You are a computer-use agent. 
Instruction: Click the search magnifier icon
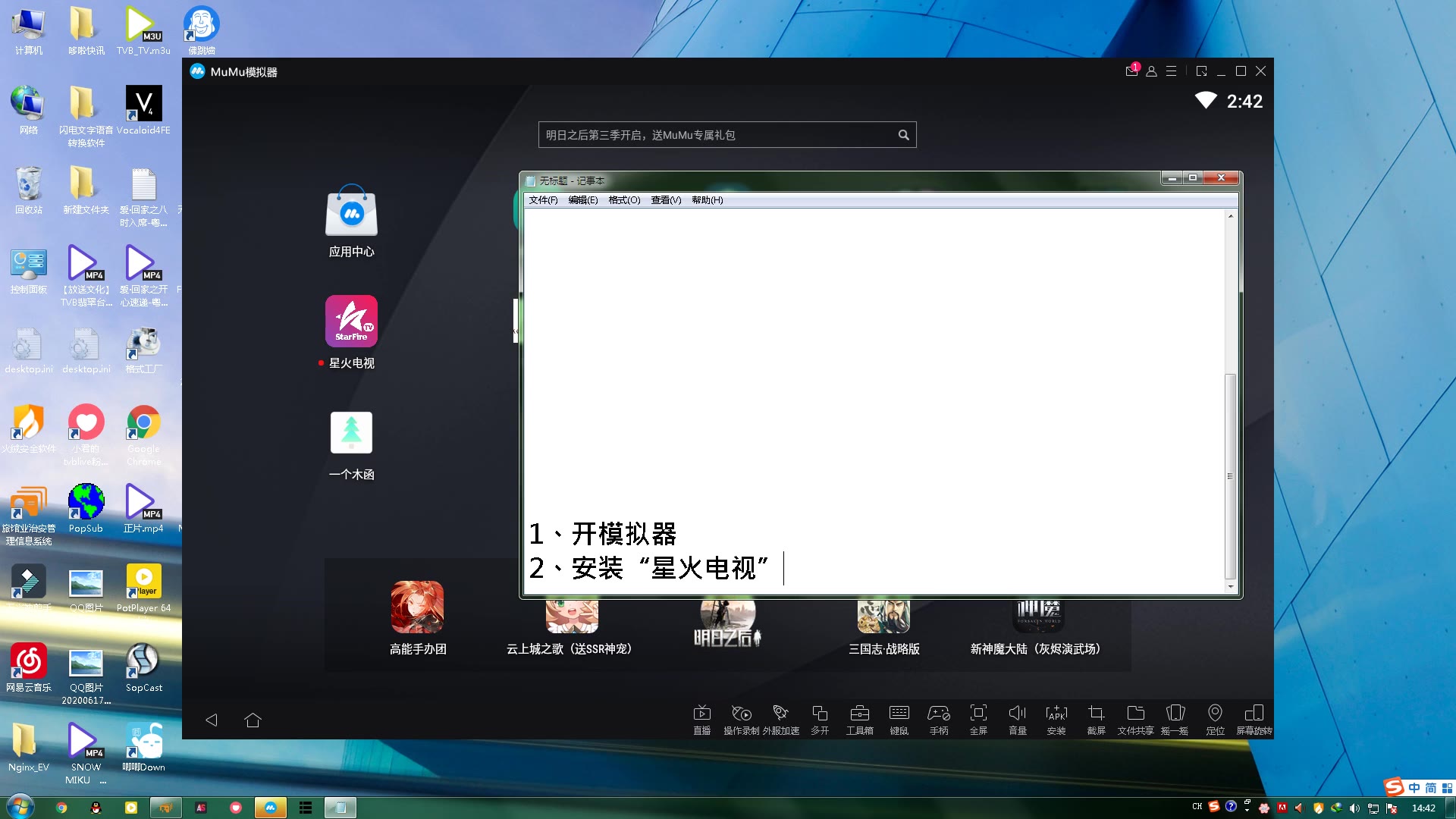[x=903, y=135]
